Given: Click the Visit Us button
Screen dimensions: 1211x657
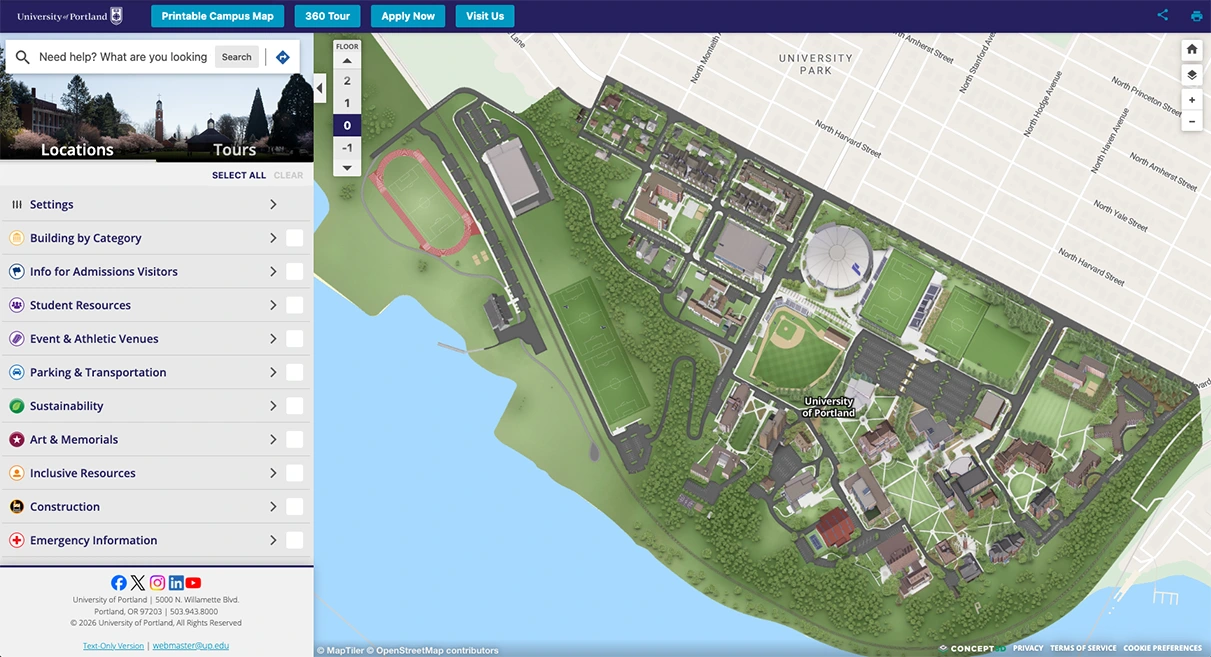Looking at the screenshot, I should [x=485, y=16].
